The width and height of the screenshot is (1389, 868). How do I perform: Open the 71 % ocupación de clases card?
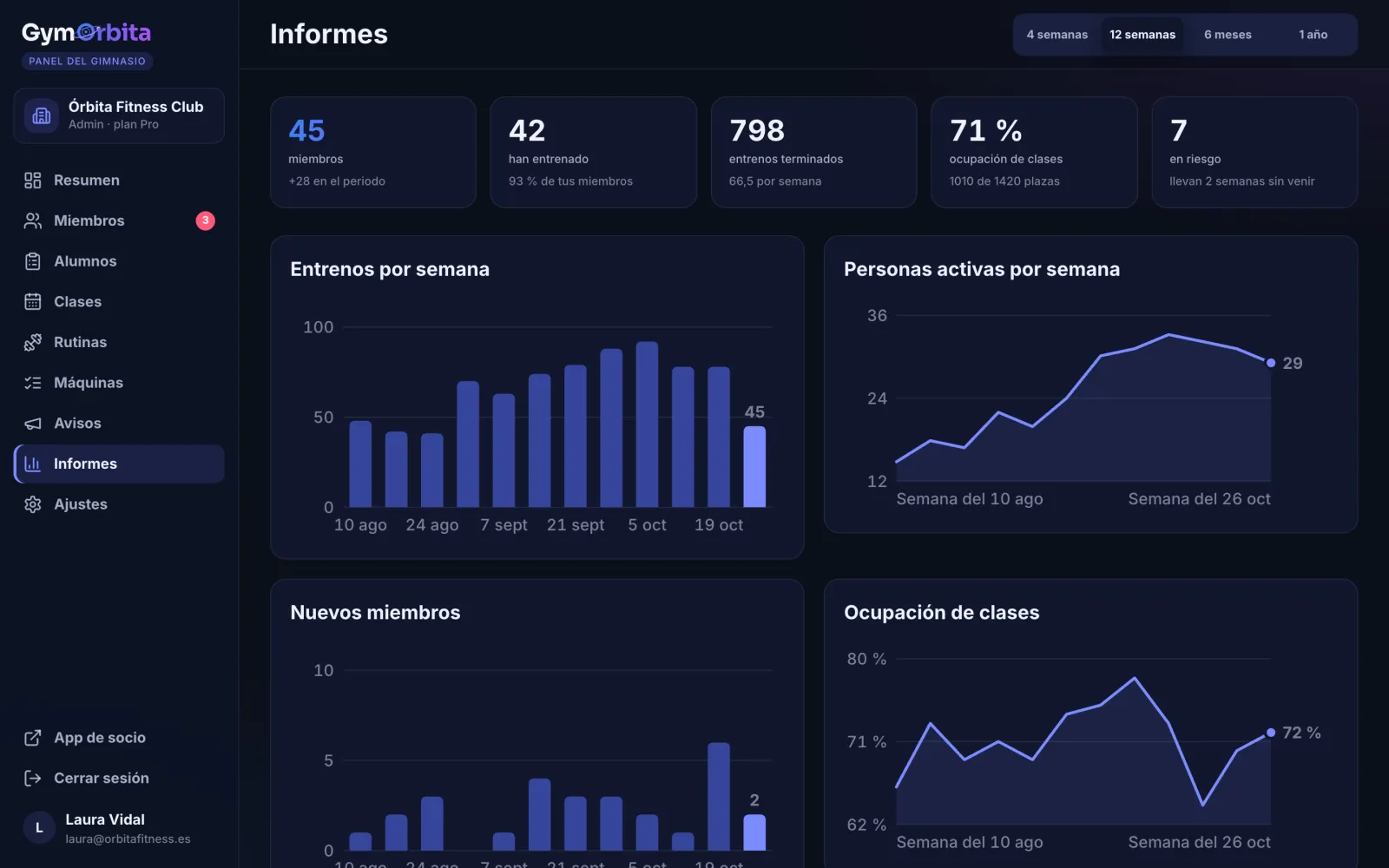[x=1034, y=152]
